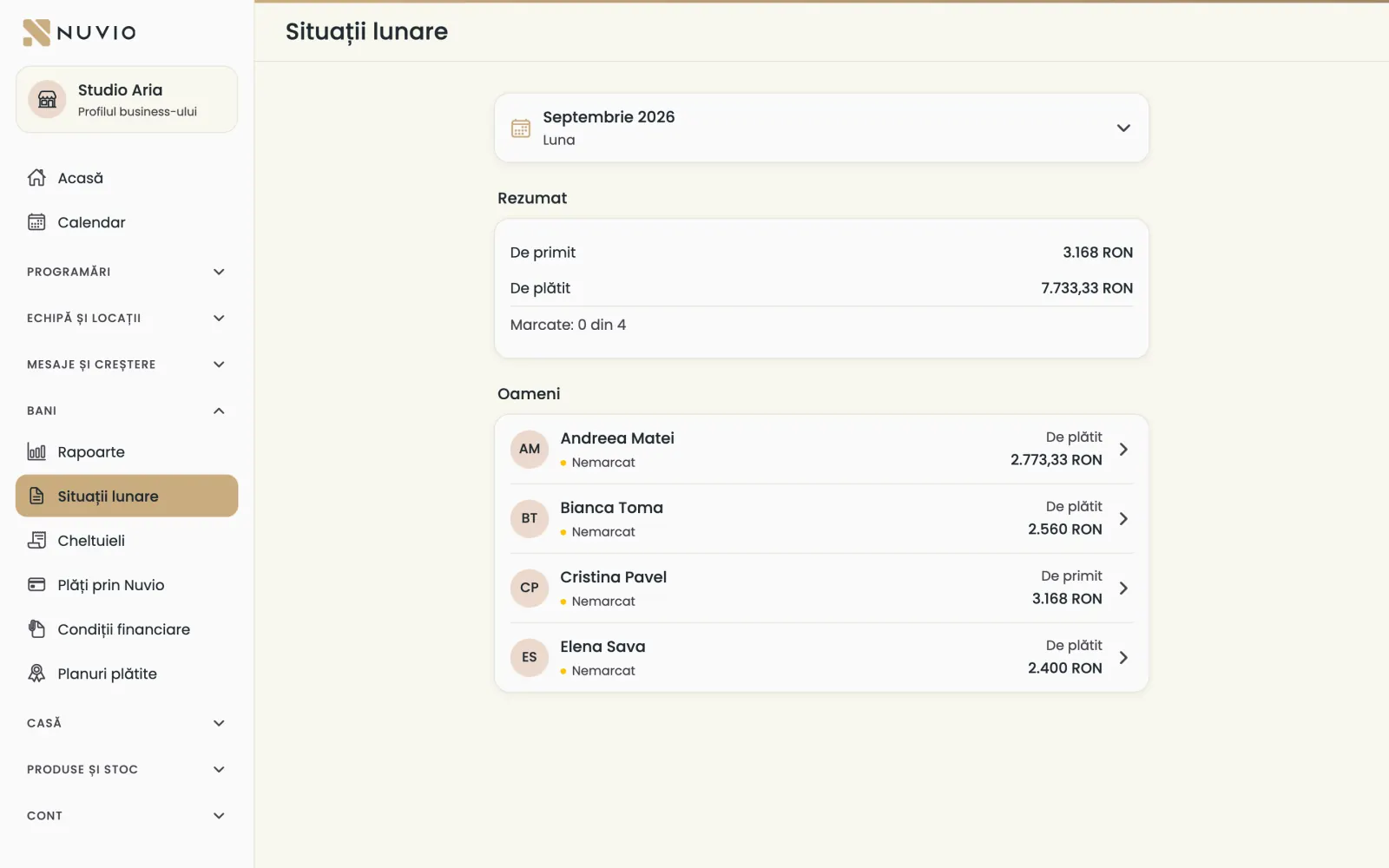This screenshot has height=868, width=1389.
Task: Click the Nuvio logo icon
Action: click(36, 32)
